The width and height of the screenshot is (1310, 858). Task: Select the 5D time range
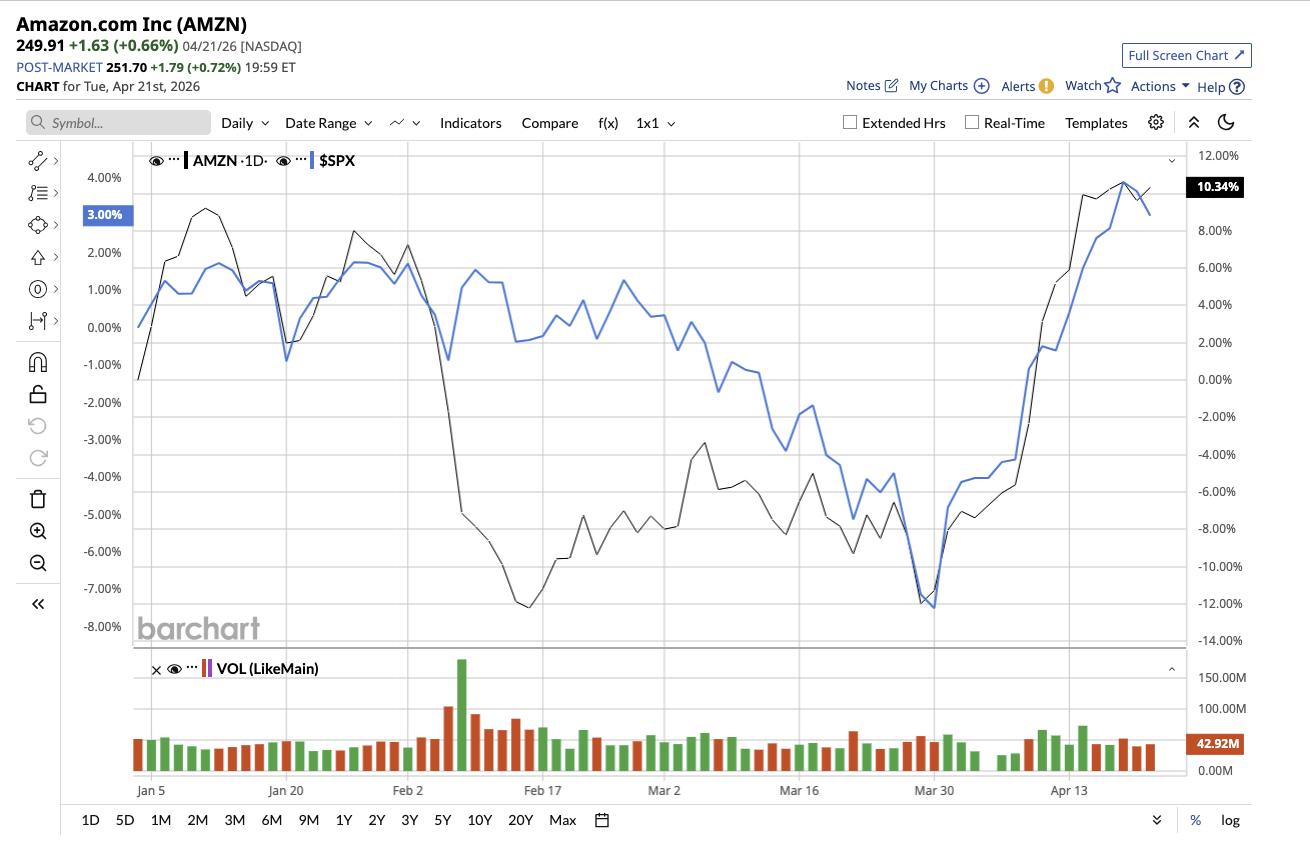pyautogui.click(x=125, y=820)
